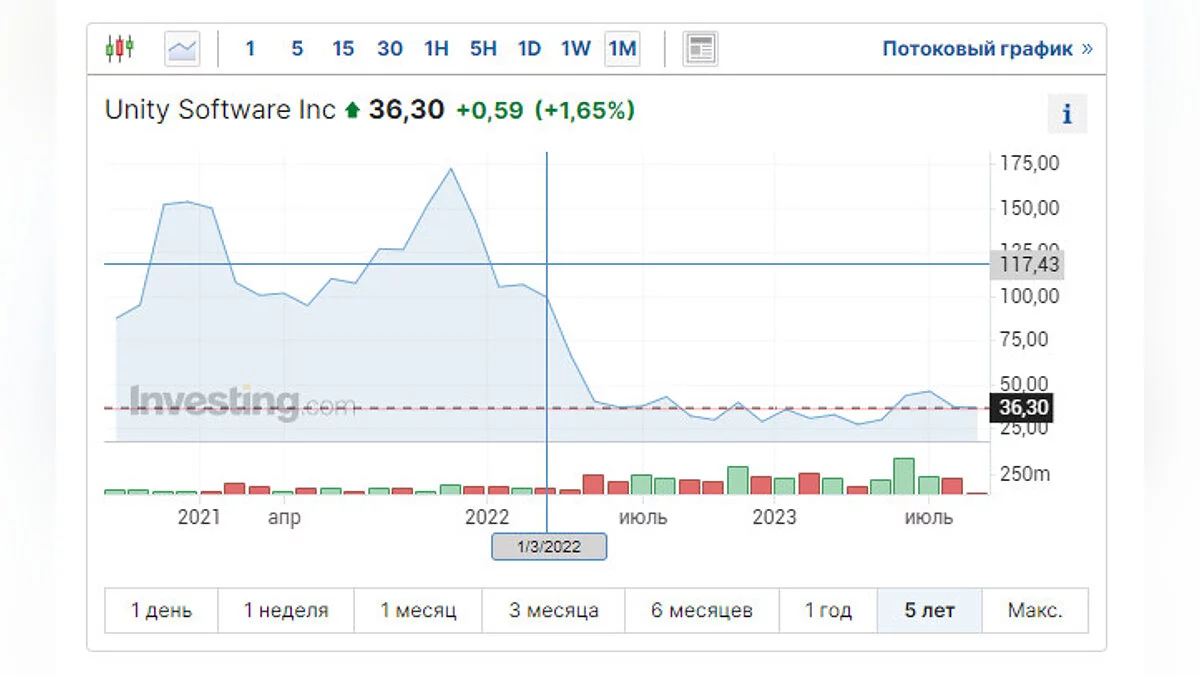Set chart interval to 1H
Viewport: 1200px width, 675px height.
pyautogui.click(x=436, y=48)
